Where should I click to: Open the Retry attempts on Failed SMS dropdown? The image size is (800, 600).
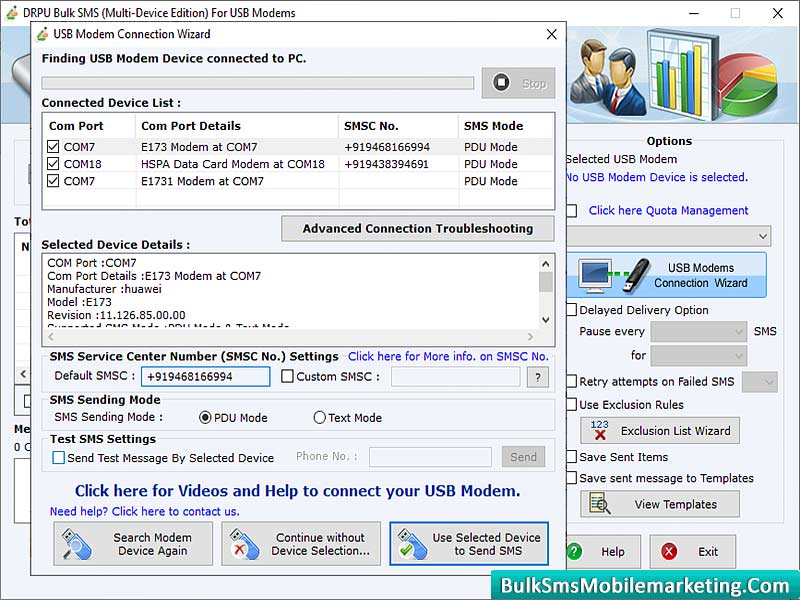(759, 381)
